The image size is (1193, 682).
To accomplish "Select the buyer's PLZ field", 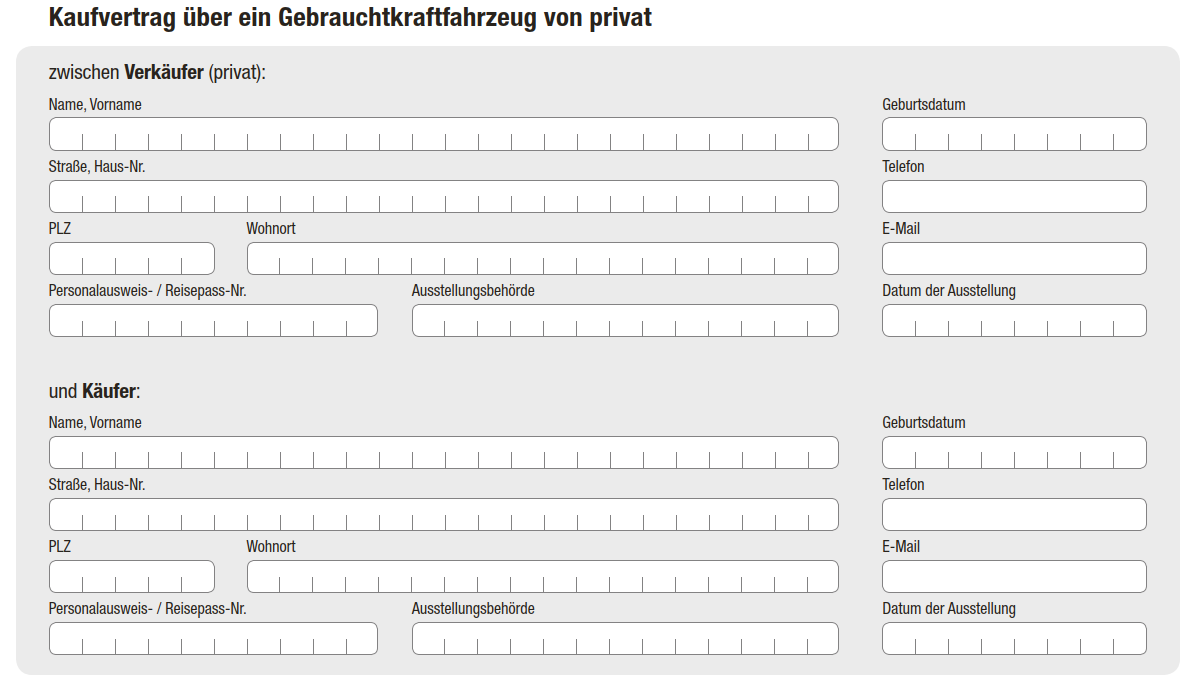I will point(131,577).
